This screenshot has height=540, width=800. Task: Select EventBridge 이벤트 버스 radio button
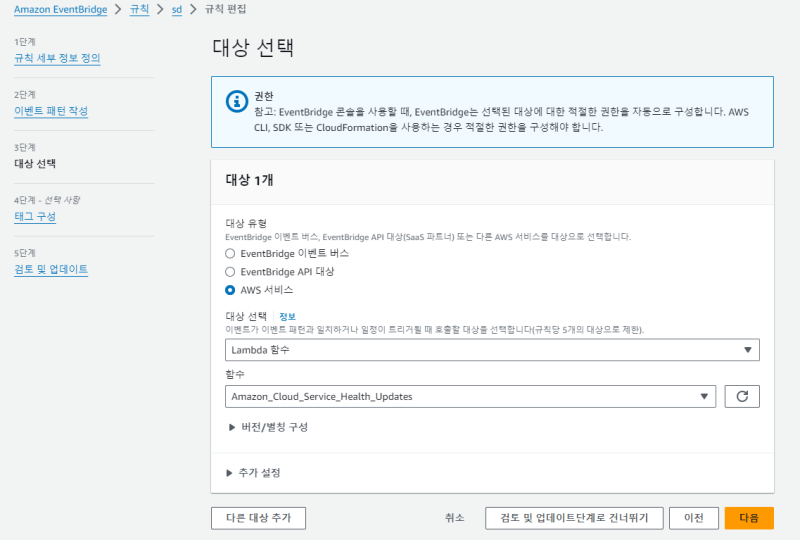point(231,254)
